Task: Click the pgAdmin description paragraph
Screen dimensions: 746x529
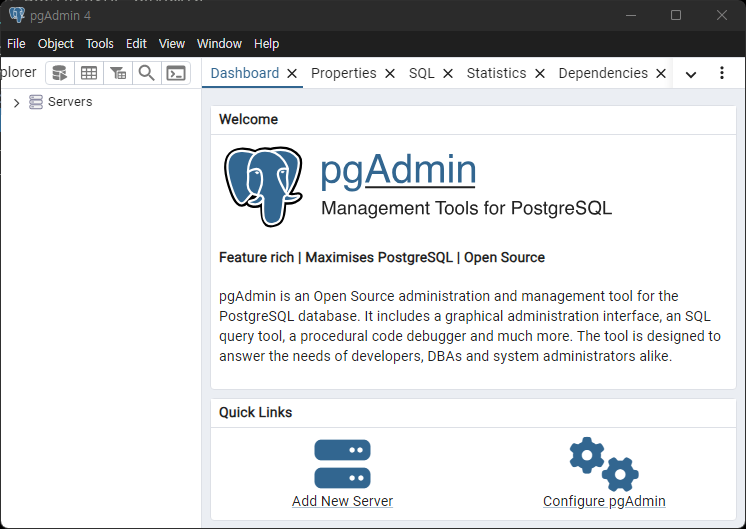Action: coord(470,326)
